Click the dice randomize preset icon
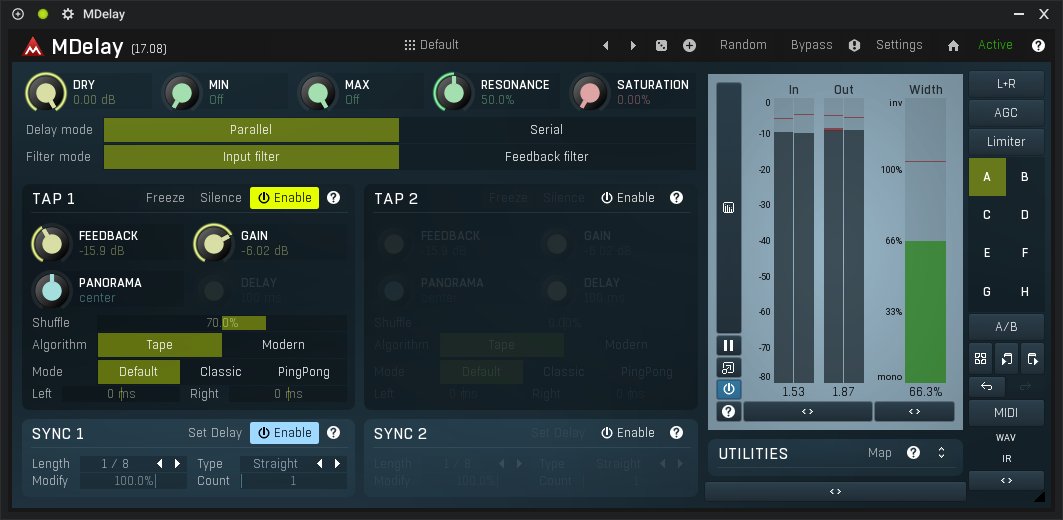This screenshot has width=1063, height=520. (x=661, y=45)
